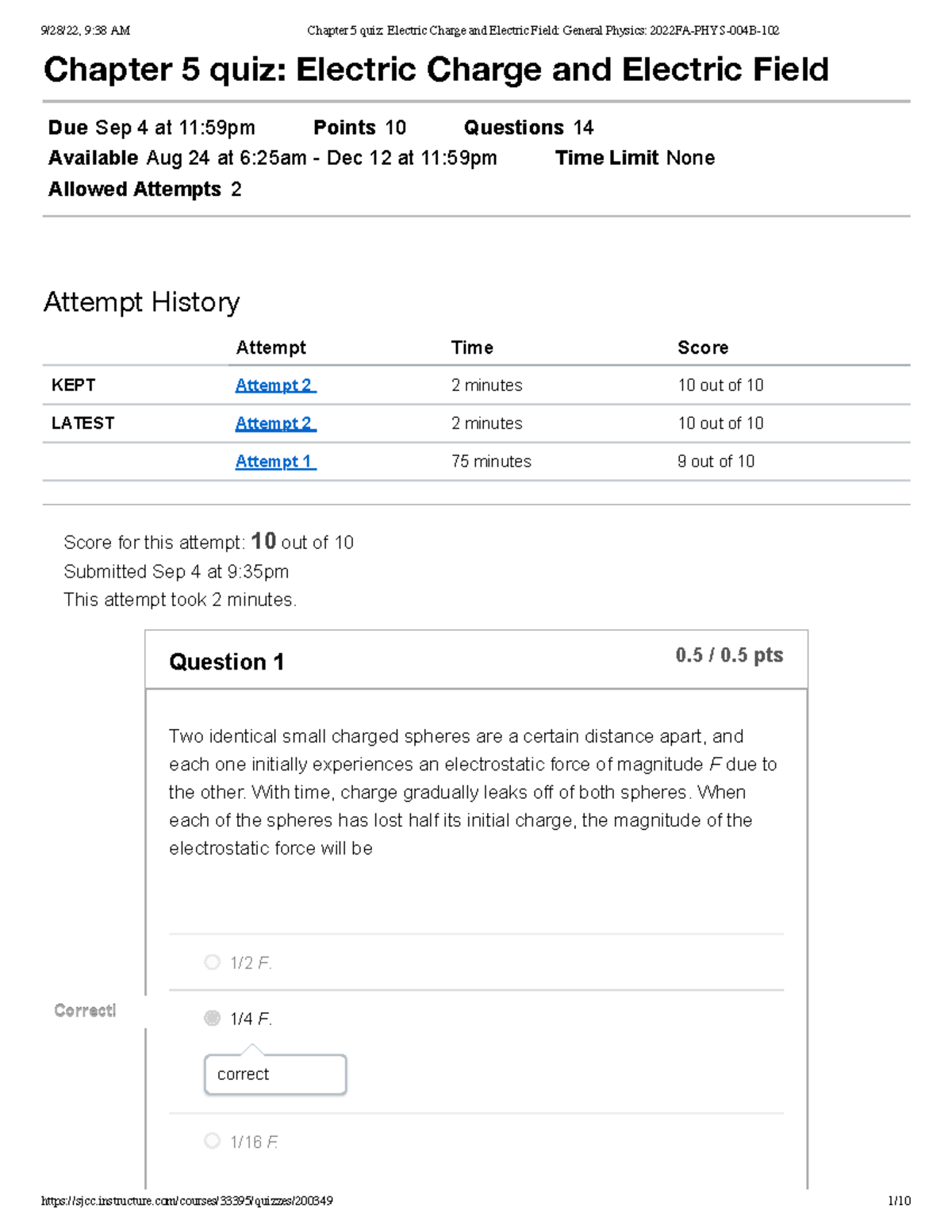The width and height of the screenshot is (952, 1232).
Task: Click the Question 1 header
Action: click(x=227, y=662)
